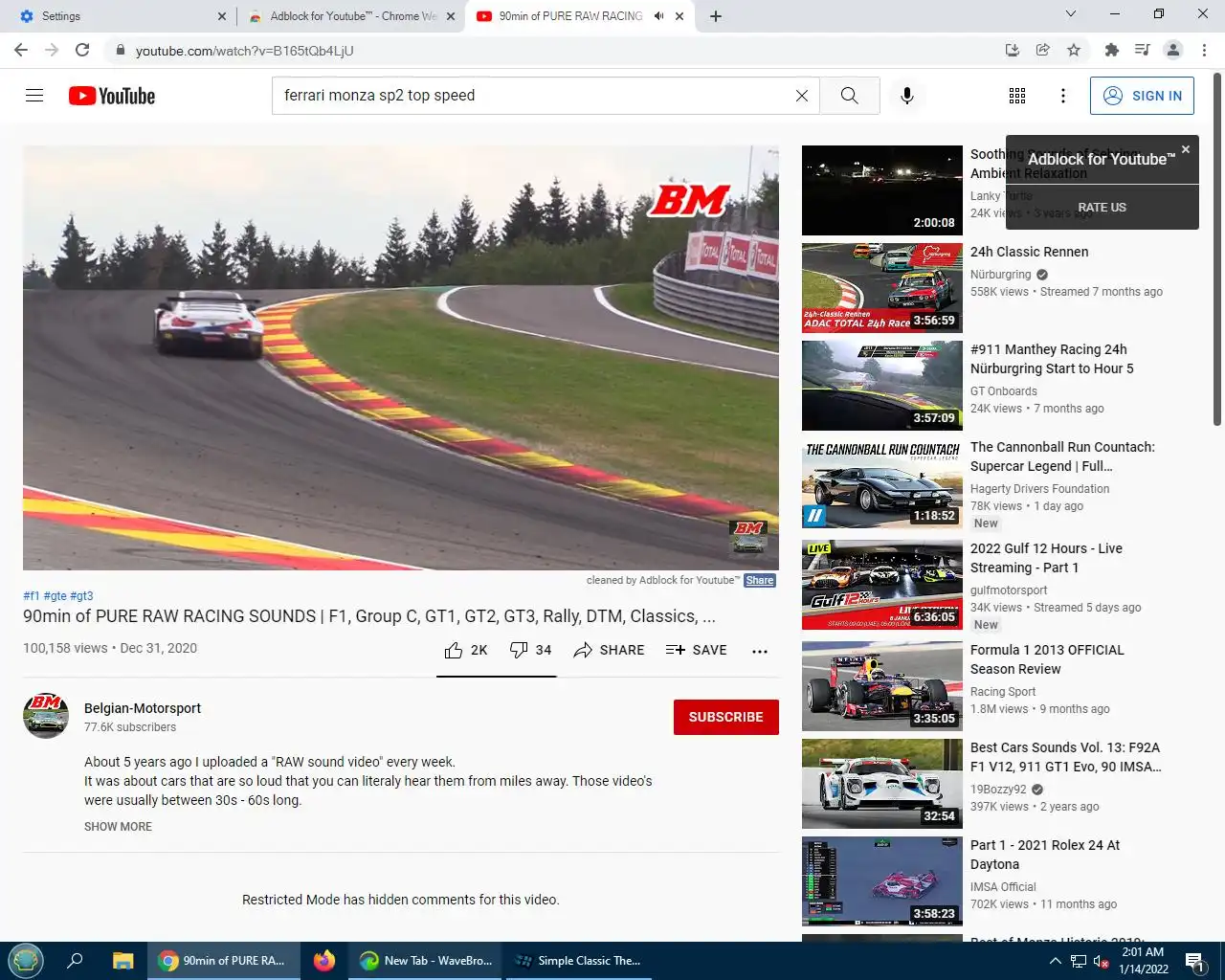Click the video player area
This screenshot has width=1225, height=980.
[x=401, y=358]
